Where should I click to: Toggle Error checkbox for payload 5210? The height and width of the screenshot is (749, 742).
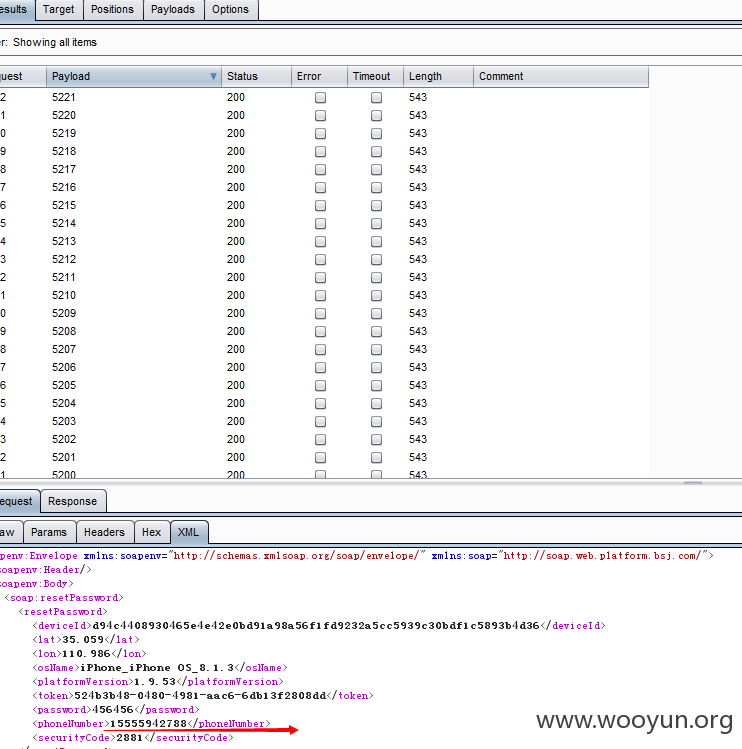pyautogui.click(x=321, y=295)
